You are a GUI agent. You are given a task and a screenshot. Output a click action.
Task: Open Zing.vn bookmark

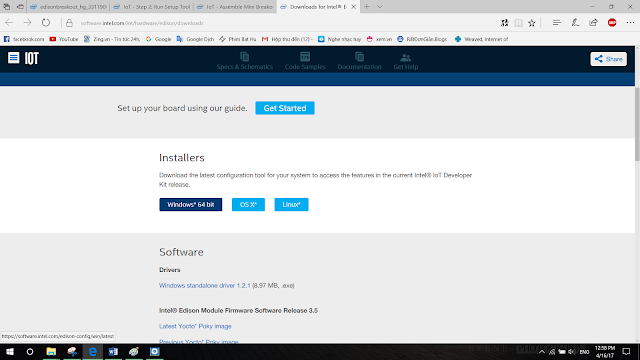(x=112, y=39)
